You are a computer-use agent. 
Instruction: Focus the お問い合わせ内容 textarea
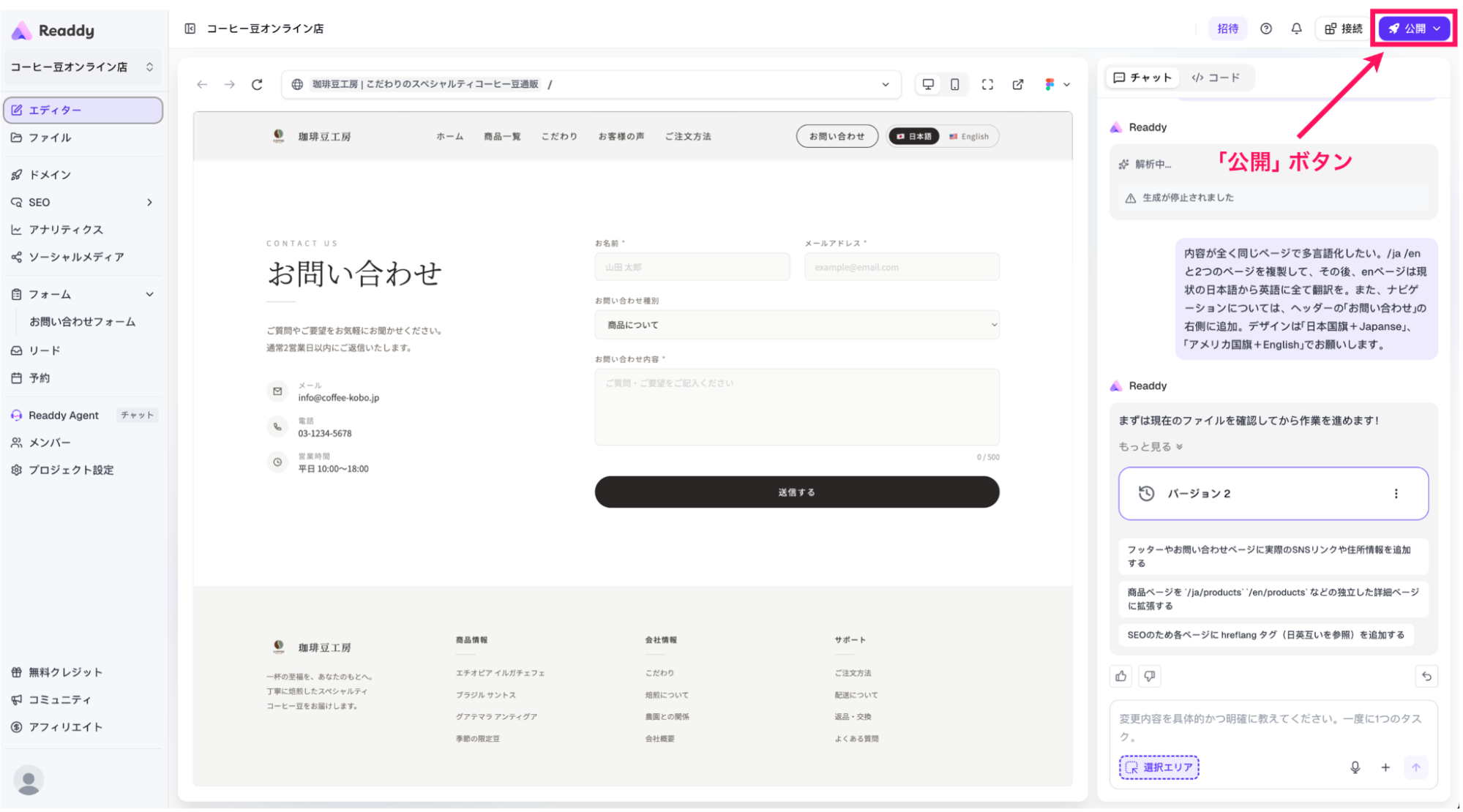pos(797,407)
